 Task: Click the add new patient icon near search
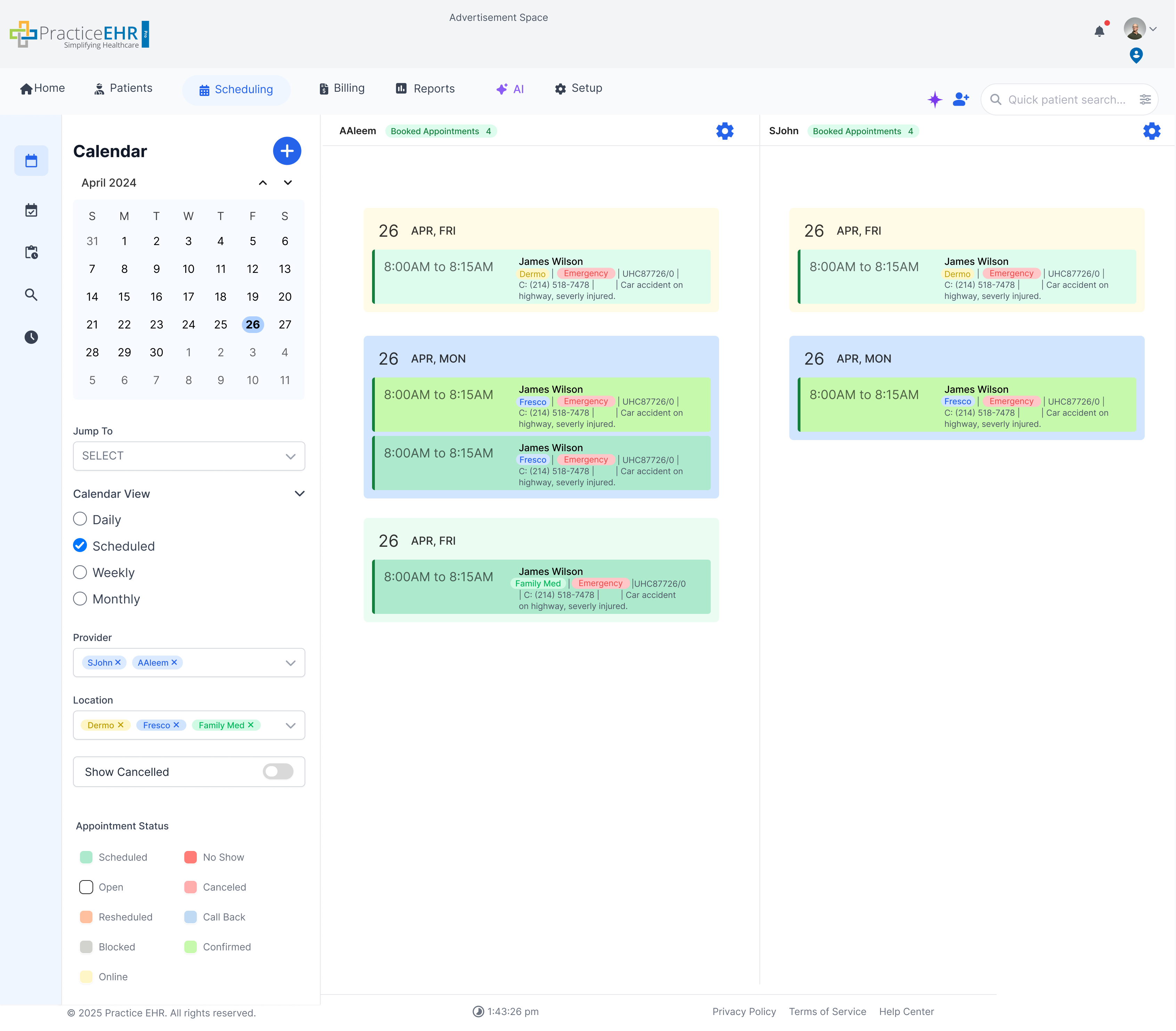961,99
